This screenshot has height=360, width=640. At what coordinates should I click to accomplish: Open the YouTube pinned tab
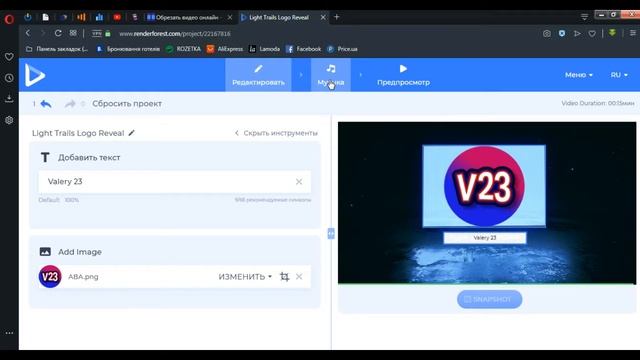[x=117, y=17]
